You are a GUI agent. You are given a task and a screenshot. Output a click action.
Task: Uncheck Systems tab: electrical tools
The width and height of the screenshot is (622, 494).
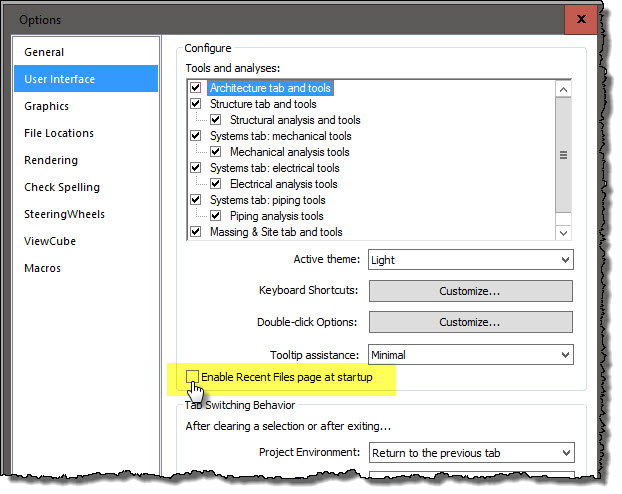click(x=196, y=167)
